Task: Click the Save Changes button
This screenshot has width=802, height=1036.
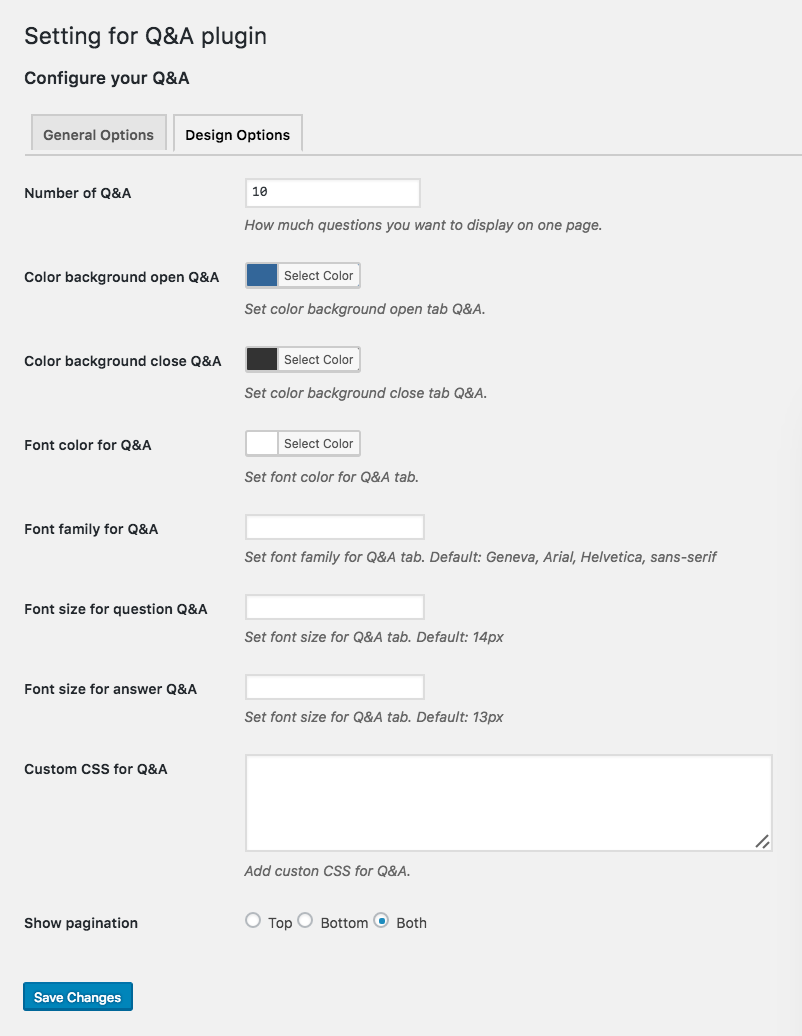Action: point(78,996)
